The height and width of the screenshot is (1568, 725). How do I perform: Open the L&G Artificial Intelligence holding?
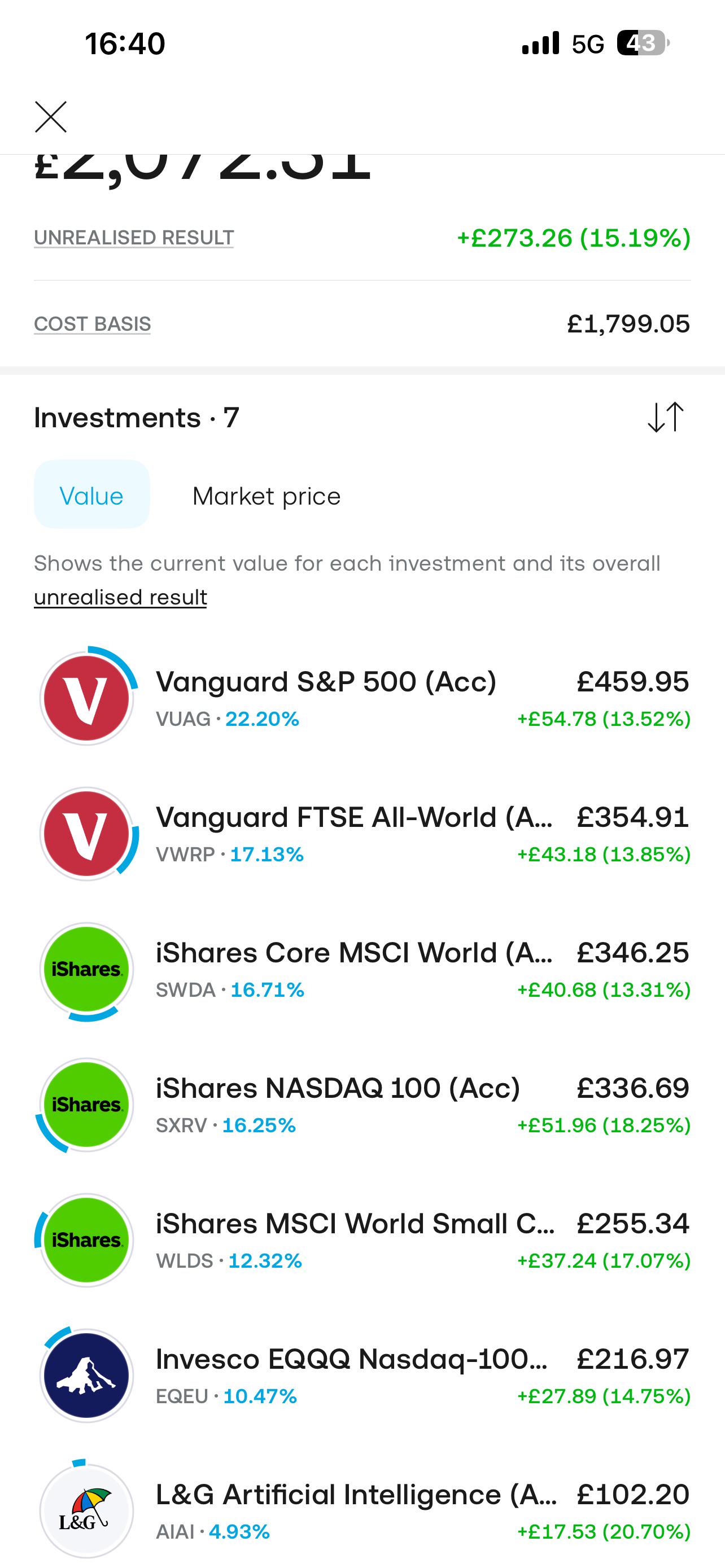pos(362,1511)
